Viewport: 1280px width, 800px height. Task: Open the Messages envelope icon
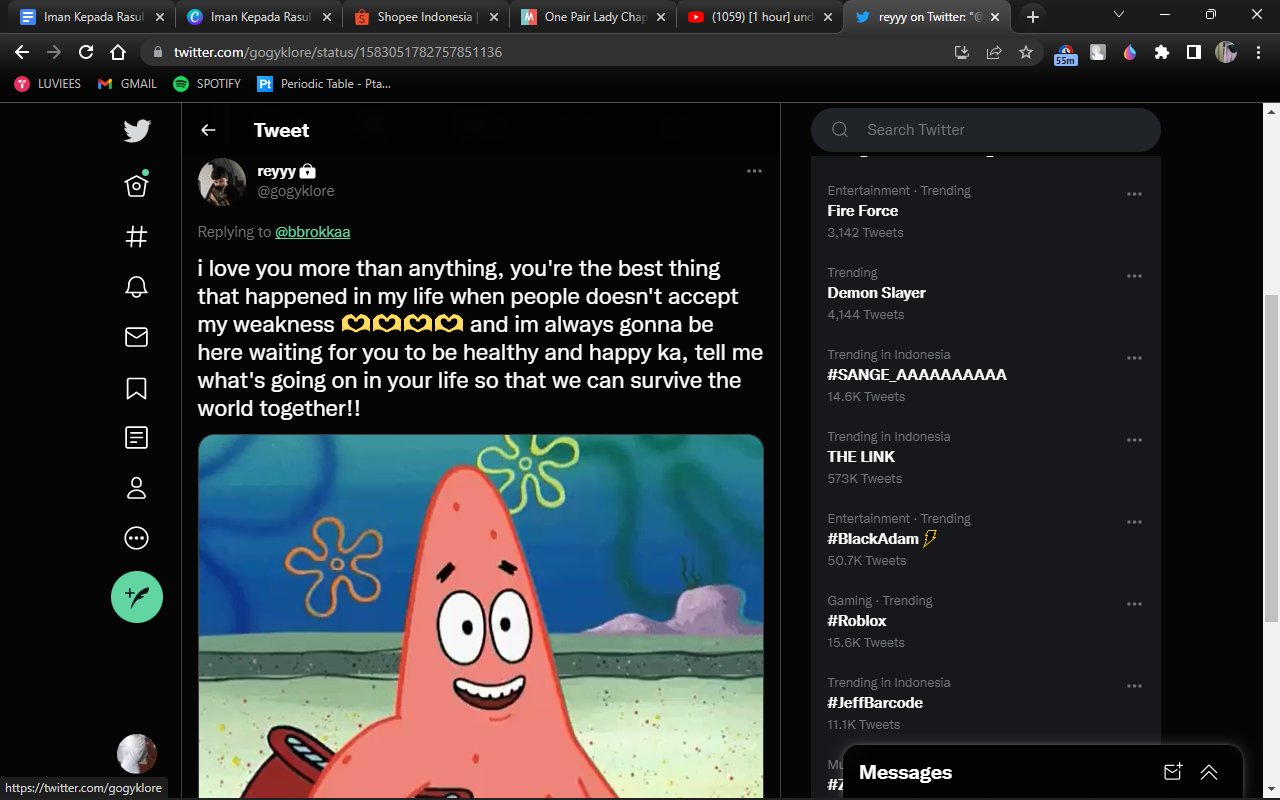click(136, 337)
